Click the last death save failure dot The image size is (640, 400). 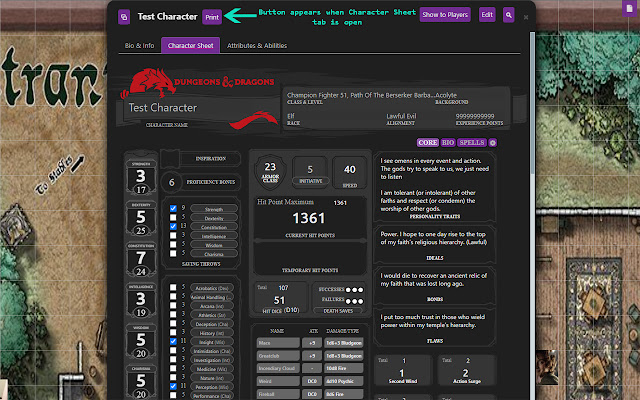coord(360,298)
